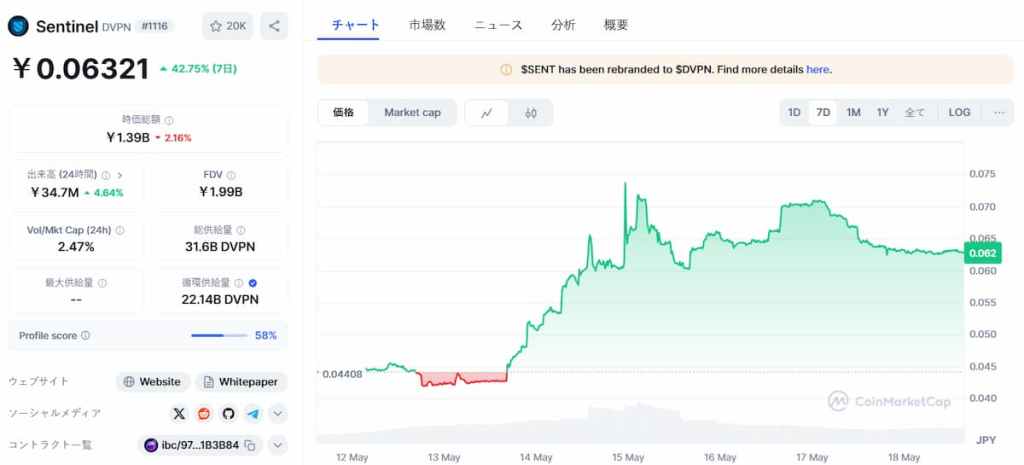This screenshot has width=1024, height=465.
Task: Toggle LOG scale on chart
Action: [x=959, y=112]
